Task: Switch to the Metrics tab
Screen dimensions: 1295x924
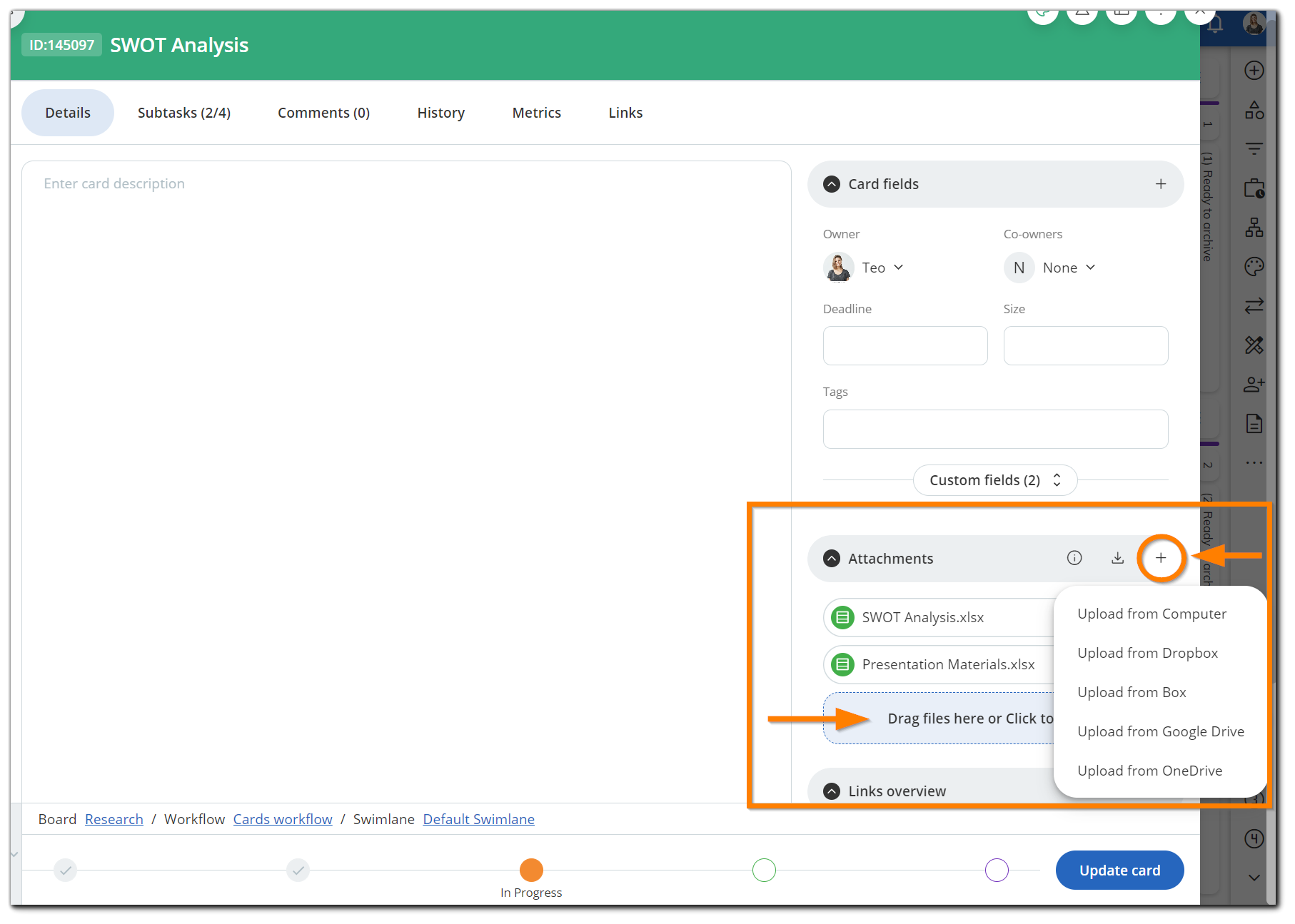Action: coord(536,112)
